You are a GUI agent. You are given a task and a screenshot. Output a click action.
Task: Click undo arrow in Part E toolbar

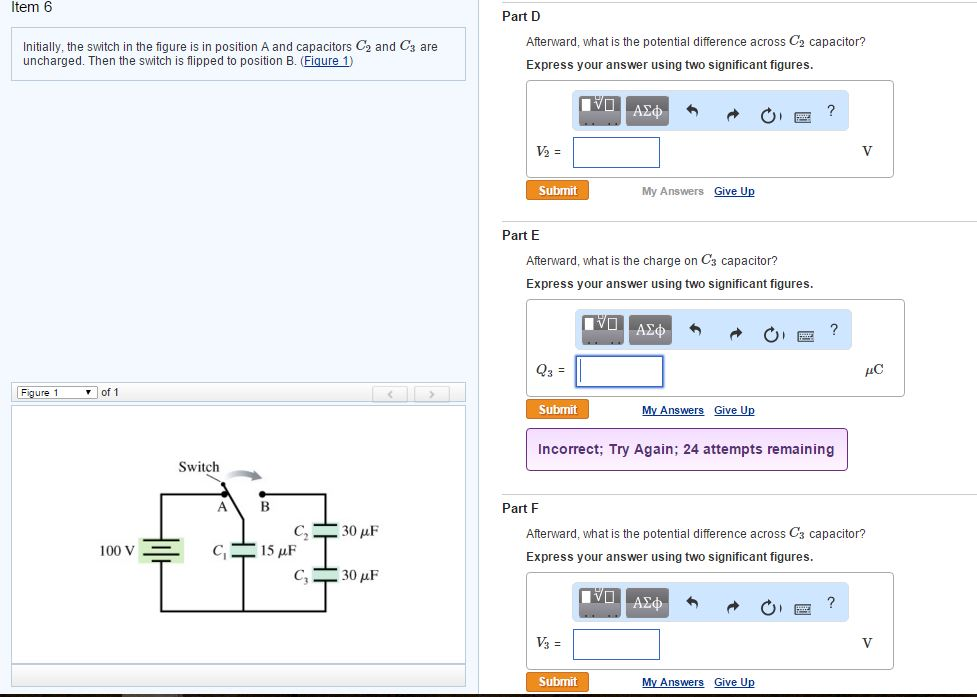pyautogui.click(x=694, y=329)
